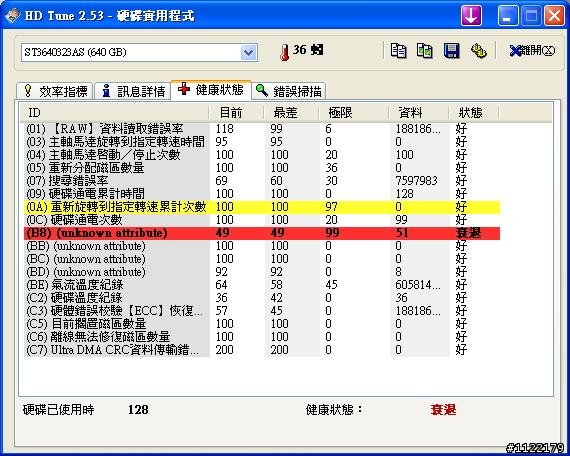Click the purple down-arrow title bar button
The height and width of the screenshot is (456, 570).
point(471,16)
